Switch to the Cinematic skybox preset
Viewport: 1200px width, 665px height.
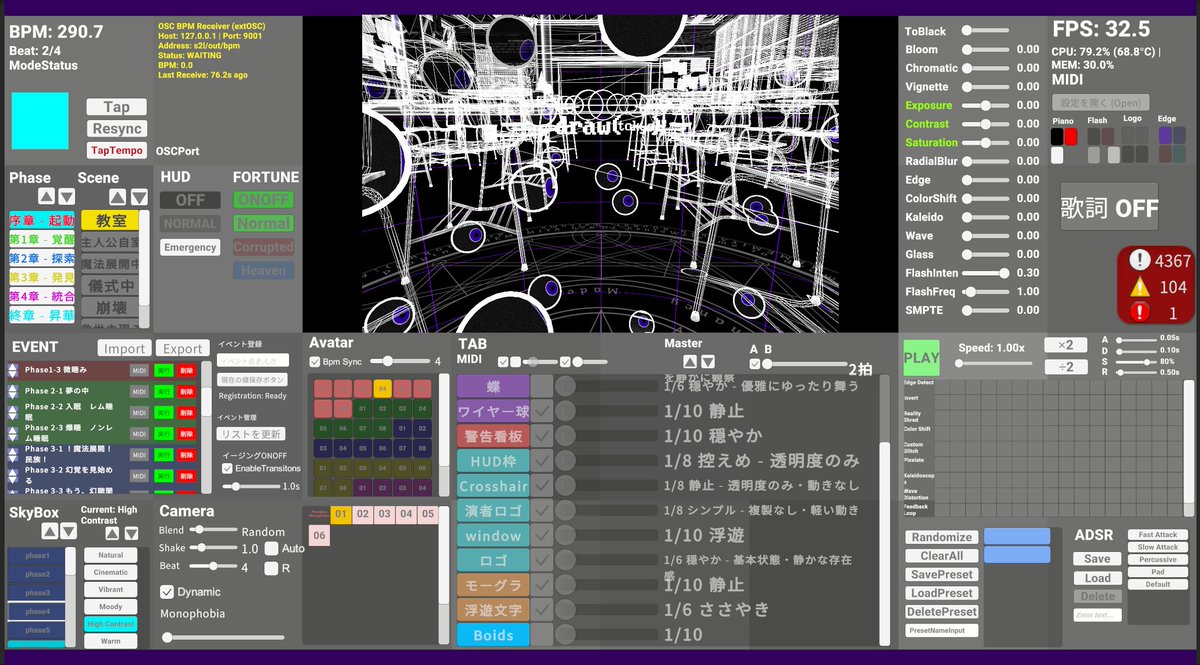[110, 572]
